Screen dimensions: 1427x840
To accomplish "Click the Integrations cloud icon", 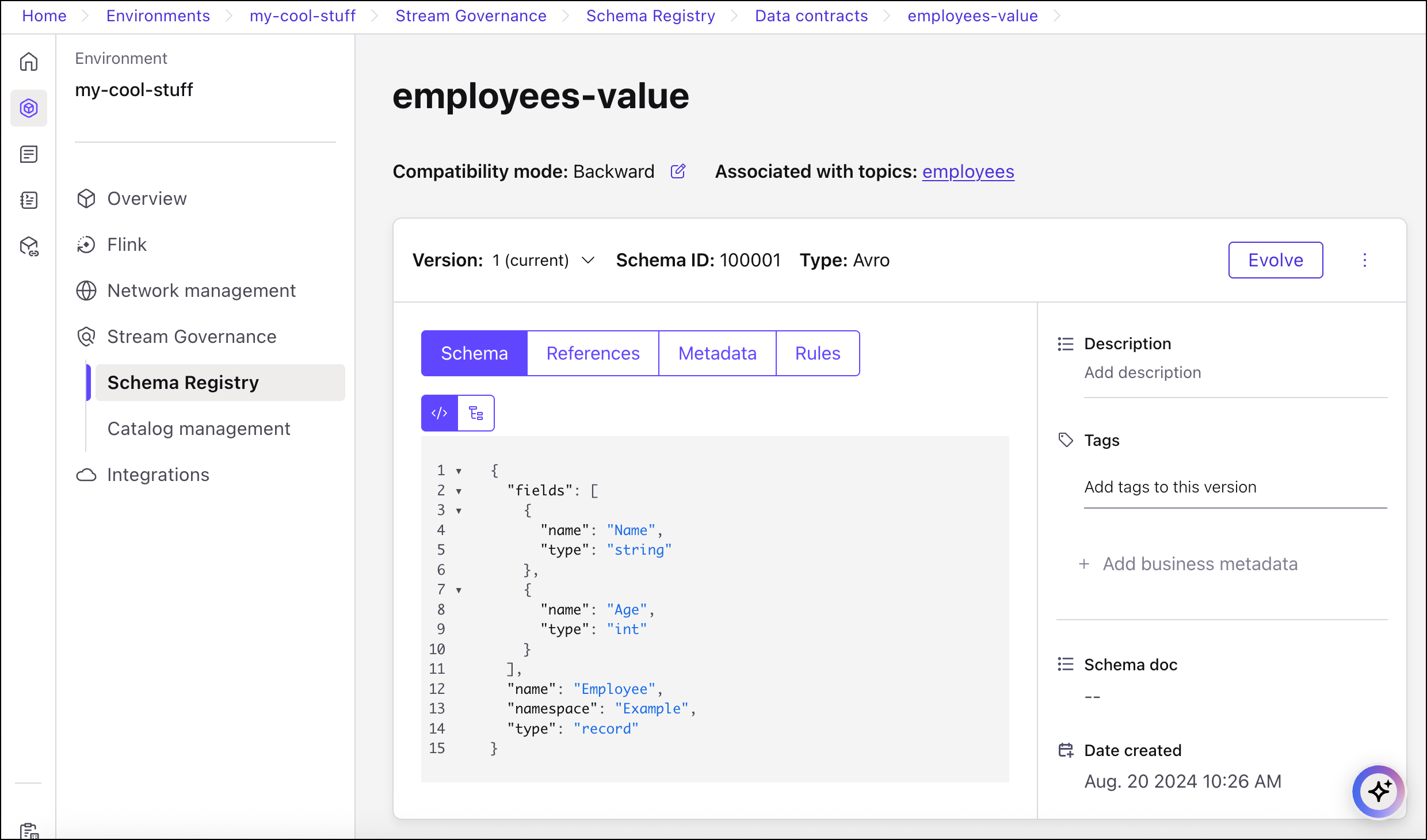I will click(86, 475).
